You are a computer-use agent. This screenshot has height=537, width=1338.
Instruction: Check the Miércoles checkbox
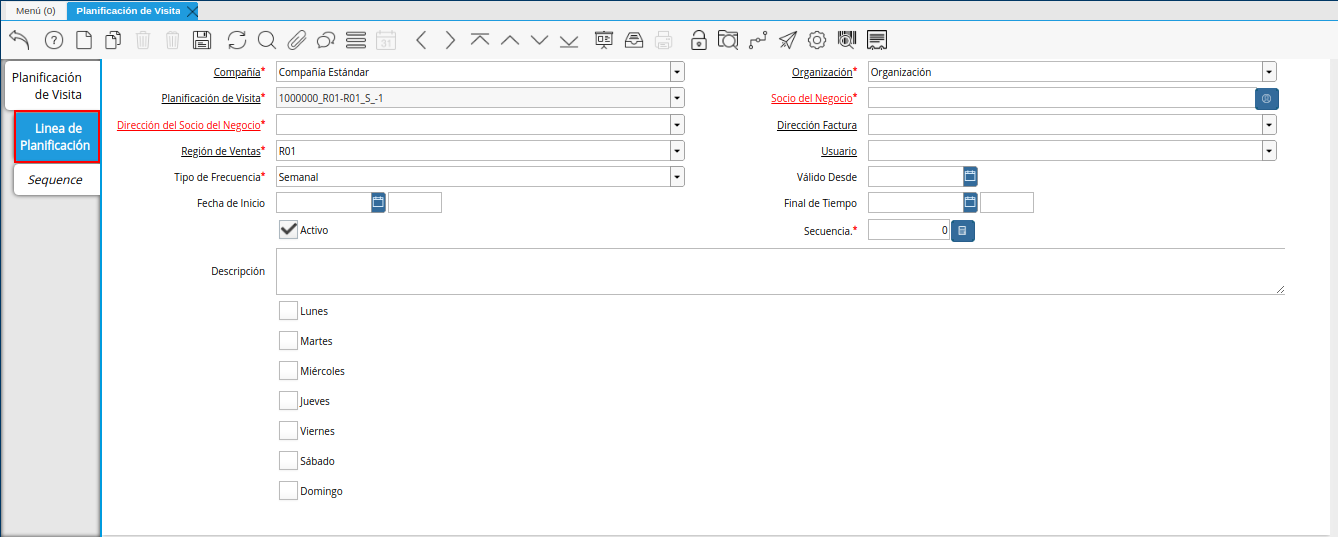(288, 370)
